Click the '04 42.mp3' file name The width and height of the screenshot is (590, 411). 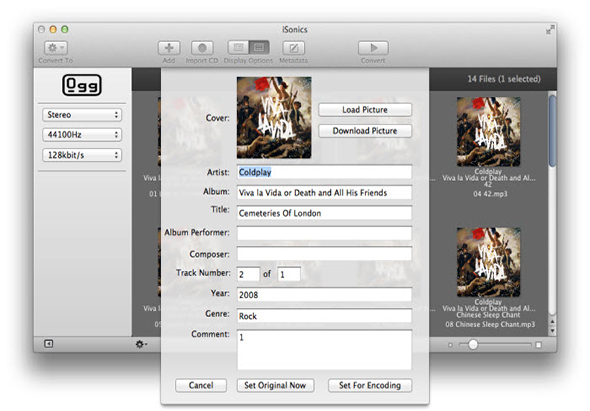pyautogui.click(x=490, y=194)
